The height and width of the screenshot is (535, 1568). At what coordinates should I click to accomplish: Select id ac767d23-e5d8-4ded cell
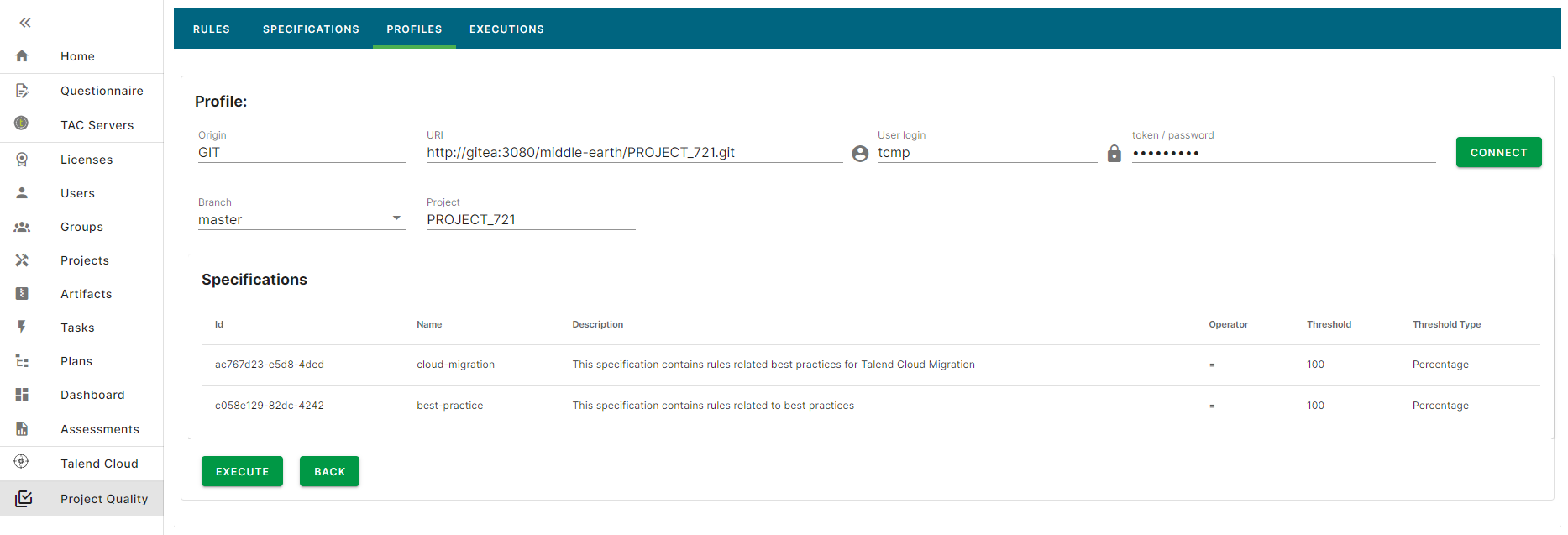click(270, 365)
